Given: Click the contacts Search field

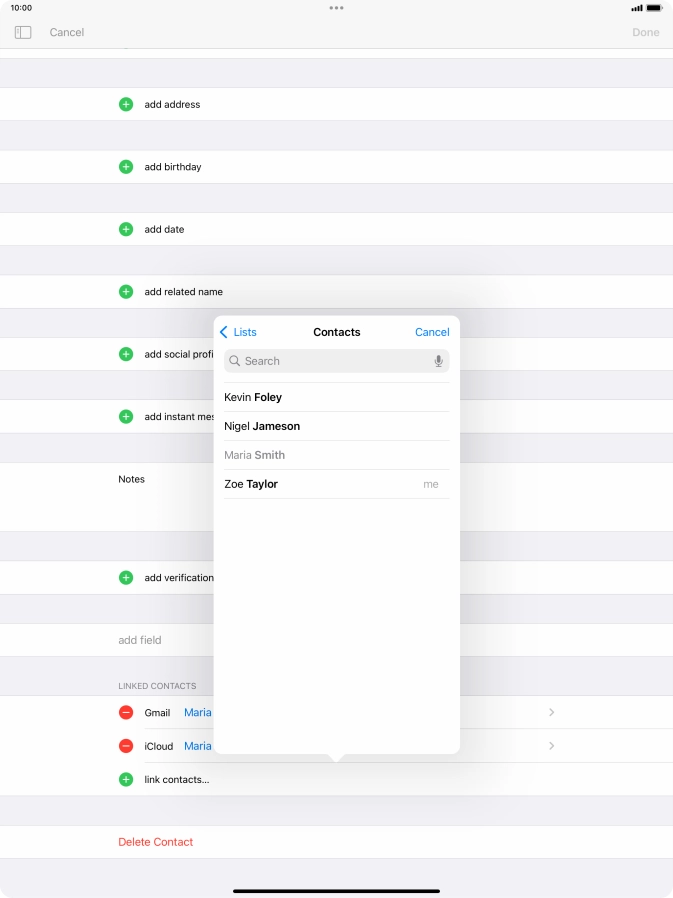Looking at the screenshot, I should click(330, 361).
